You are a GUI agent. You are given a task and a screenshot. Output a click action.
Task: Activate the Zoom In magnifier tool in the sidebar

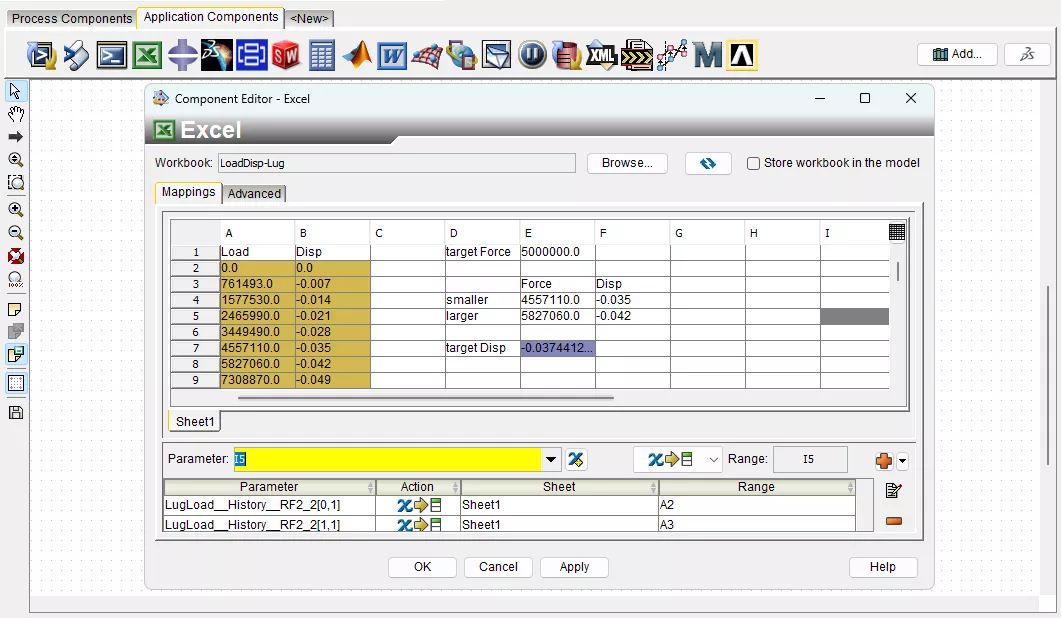(x=16, y=209)
